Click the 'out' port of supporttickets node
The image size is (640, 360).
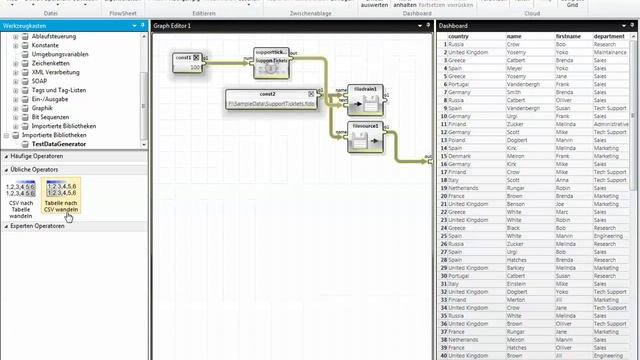click(291, 58)
